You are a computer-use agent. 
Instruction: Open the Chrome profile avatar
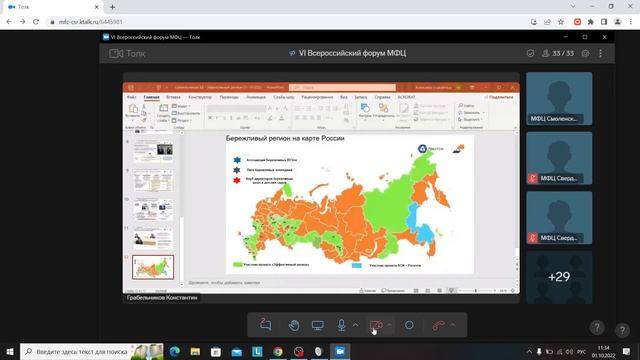[618, 22]
